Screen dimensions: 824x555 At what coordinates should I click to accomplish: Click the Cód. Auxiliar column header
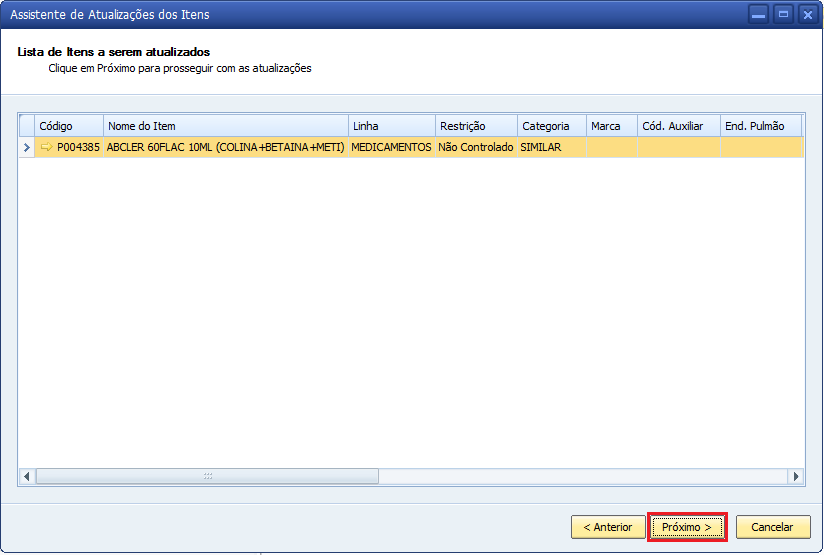coord(678,126)
